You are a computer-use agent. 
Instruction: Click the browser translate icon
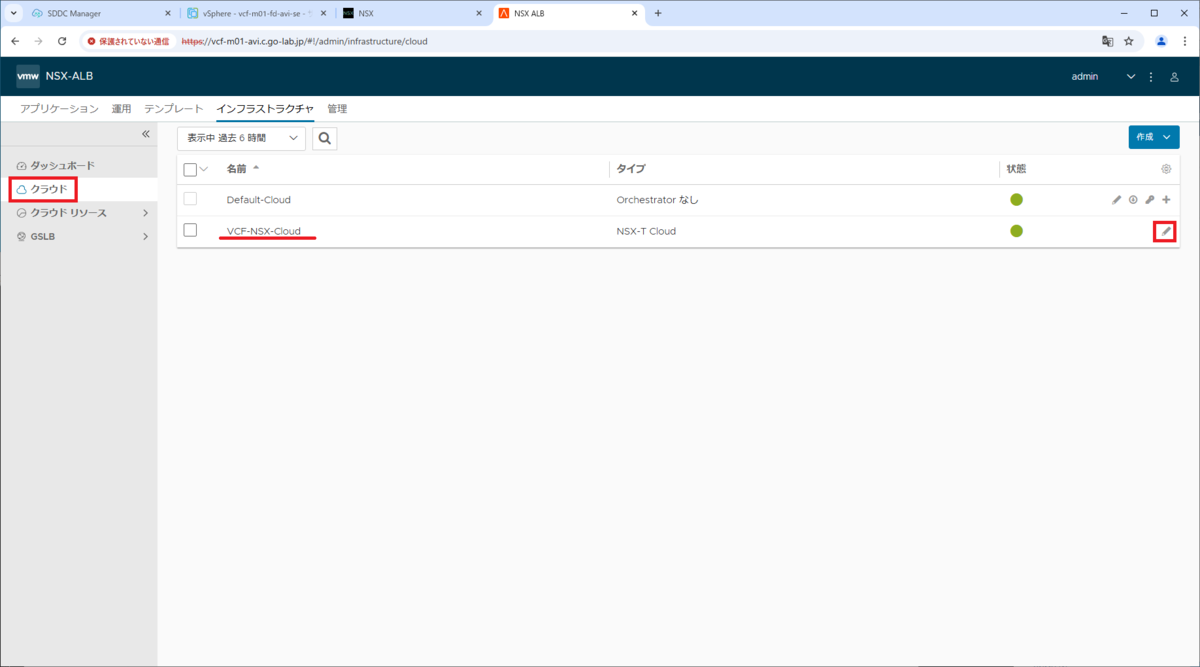[x=1107, y=41]
